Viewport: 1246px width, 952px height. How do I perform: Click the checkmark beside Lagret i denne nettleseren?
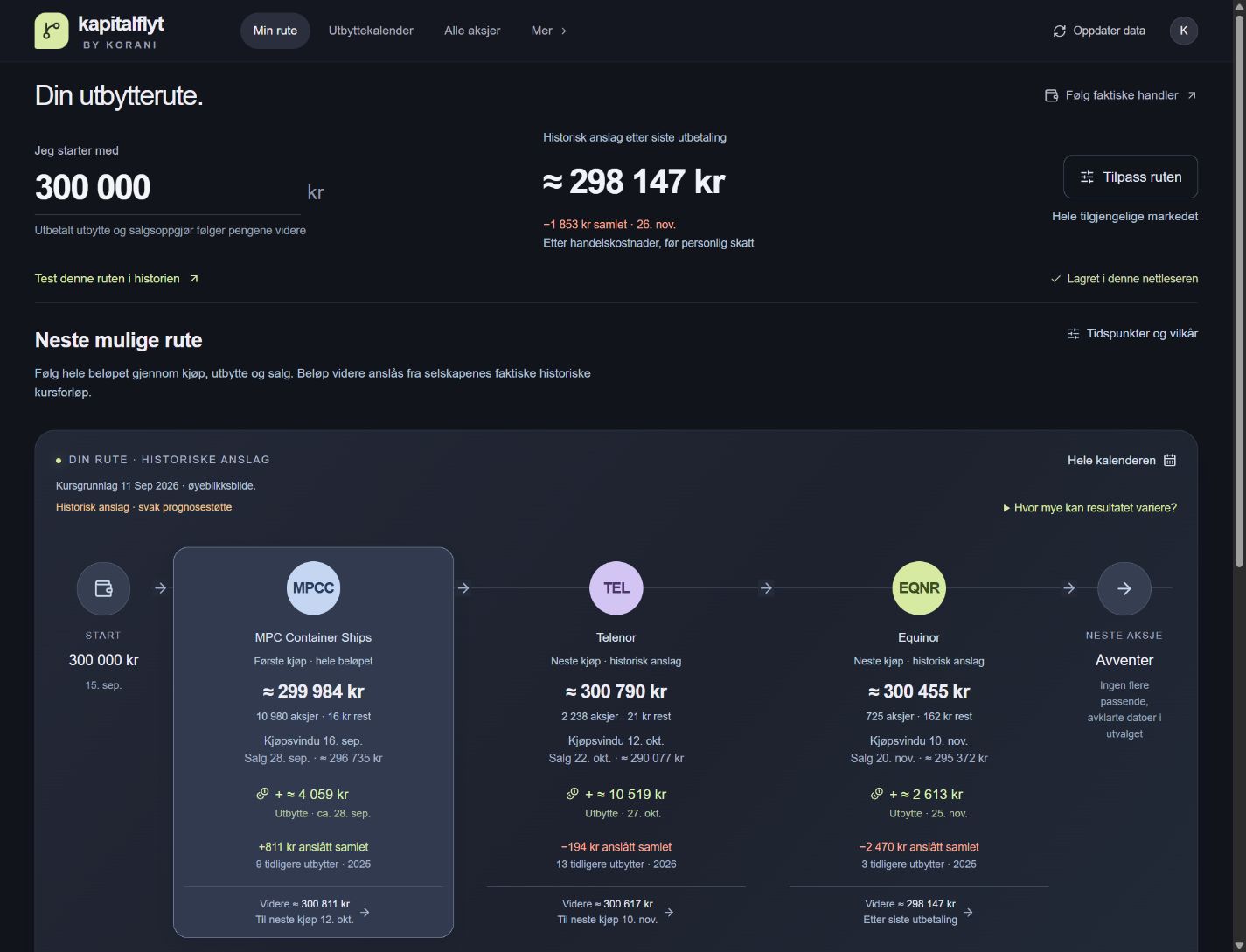pyautogui.click(x=1055, y=279)
